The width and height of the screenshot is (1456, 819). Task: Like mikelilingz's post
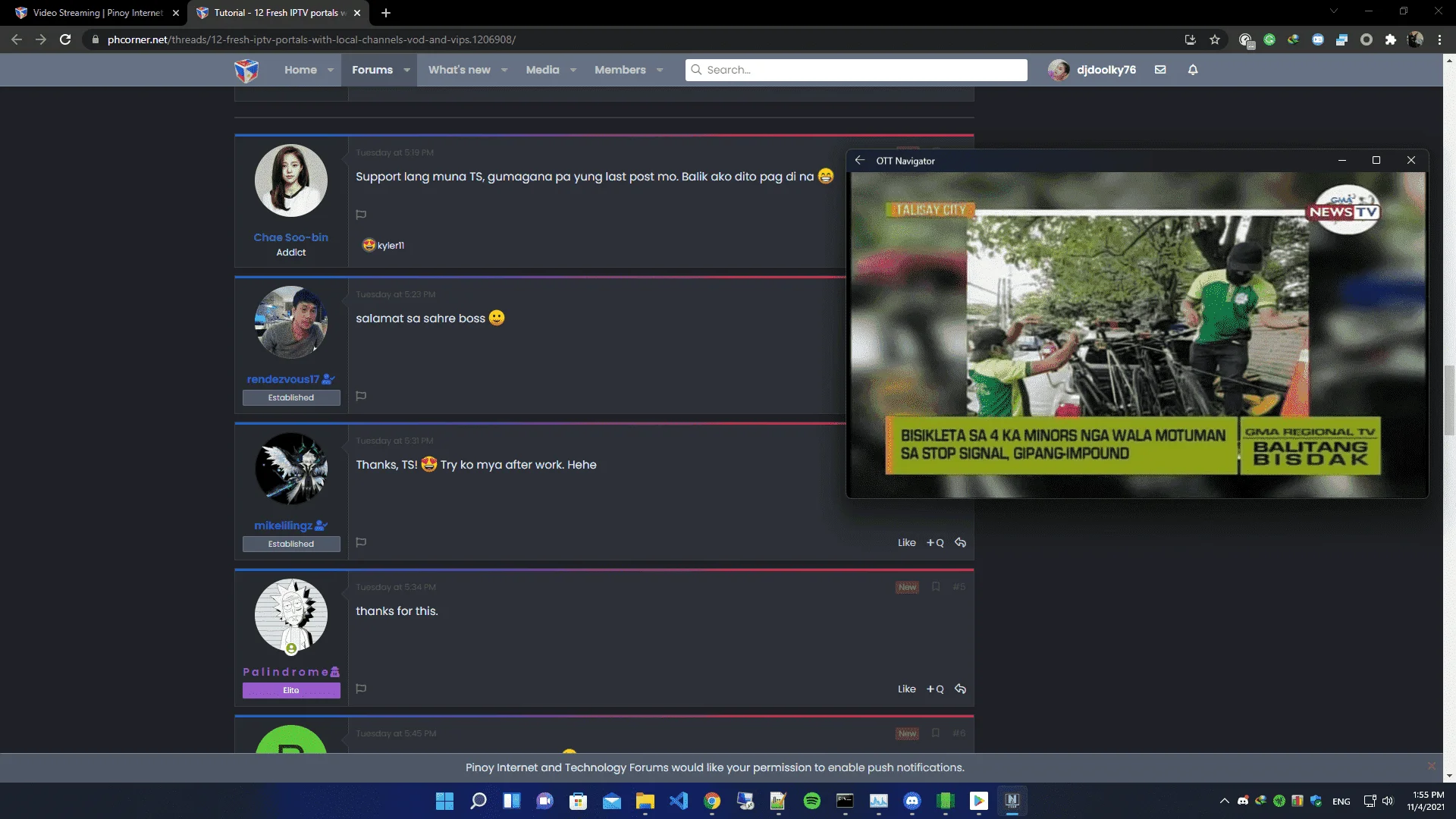point(907,542)
